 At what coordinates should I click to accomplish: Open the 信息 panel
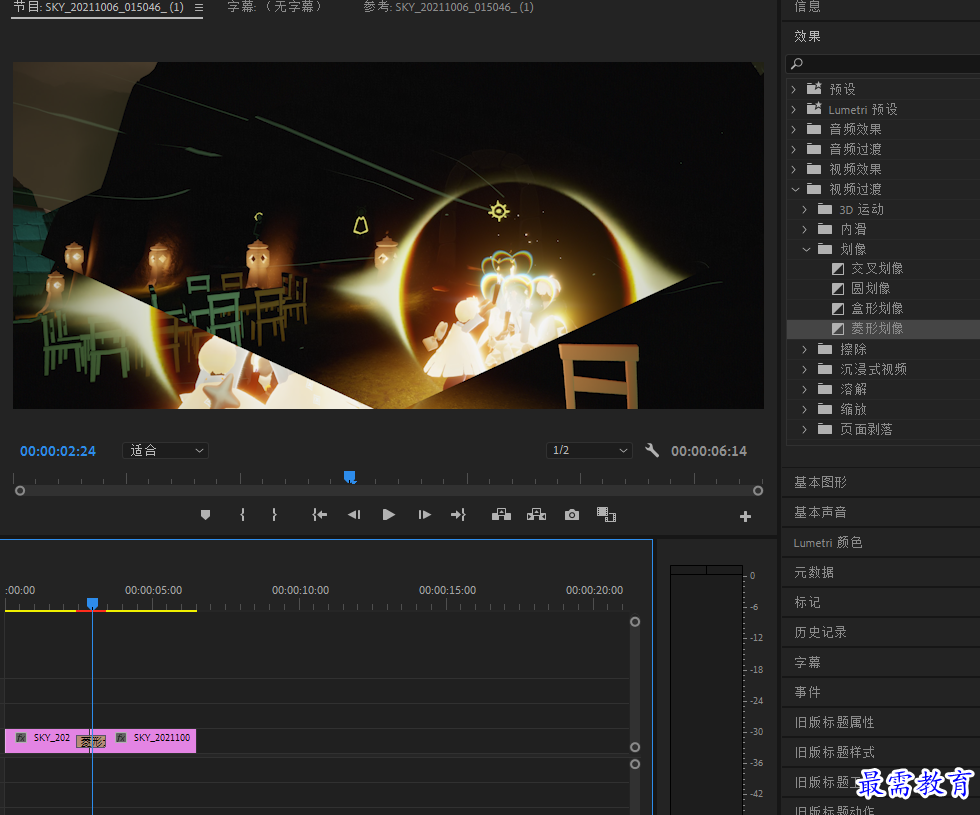point(807,6)
